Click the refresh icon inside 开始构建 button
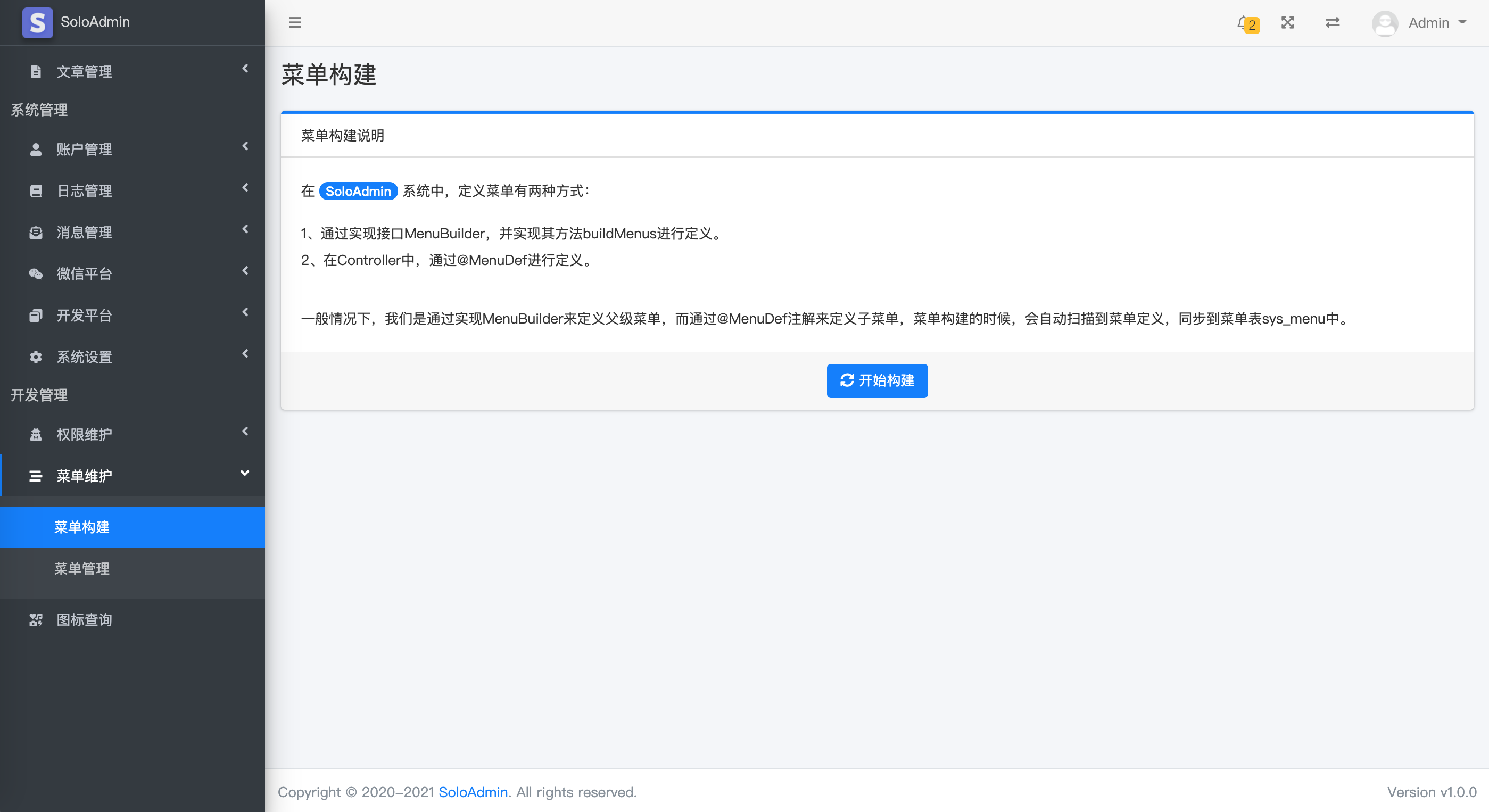 tap(847, 380)
